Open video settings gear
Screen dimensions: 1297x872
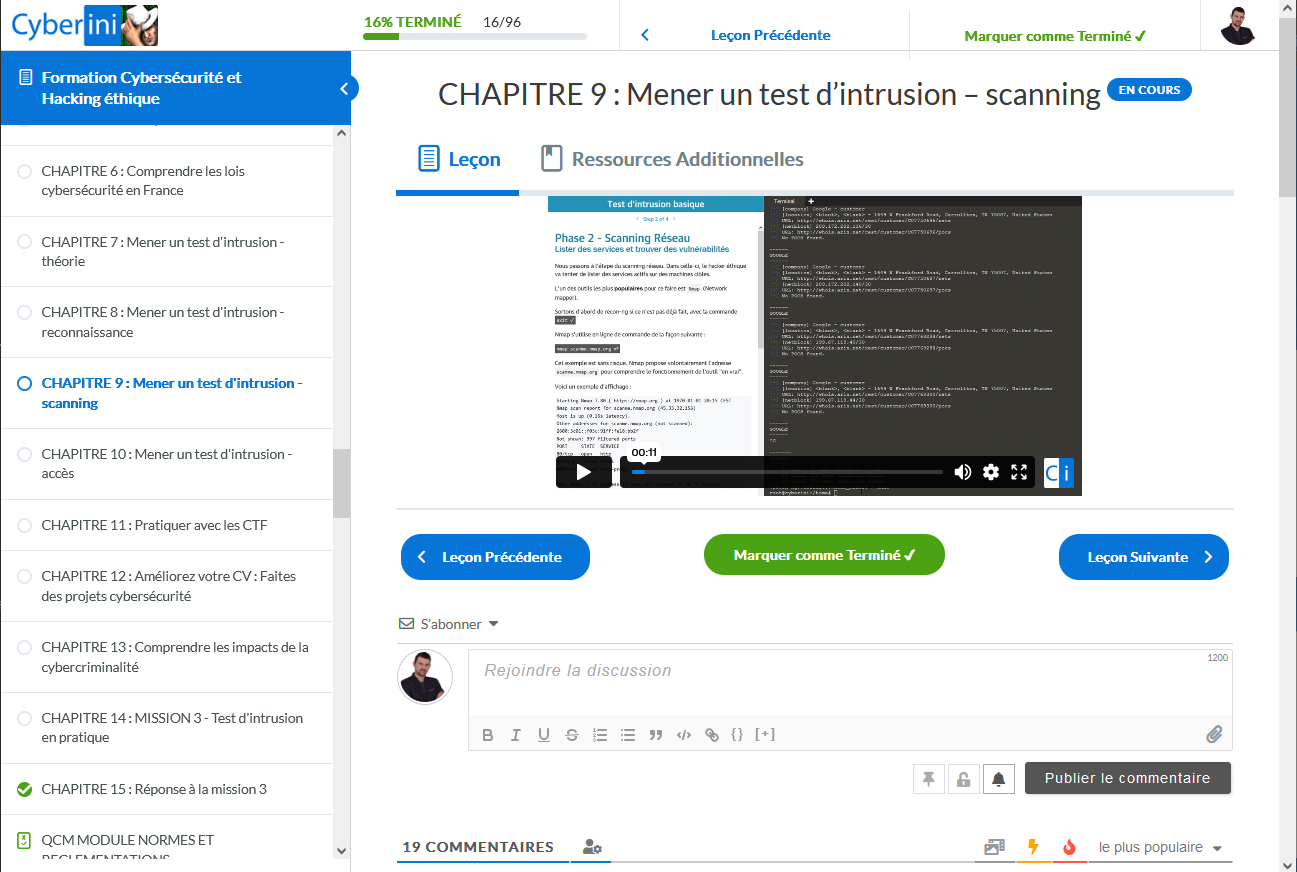(x=991, y=472)
